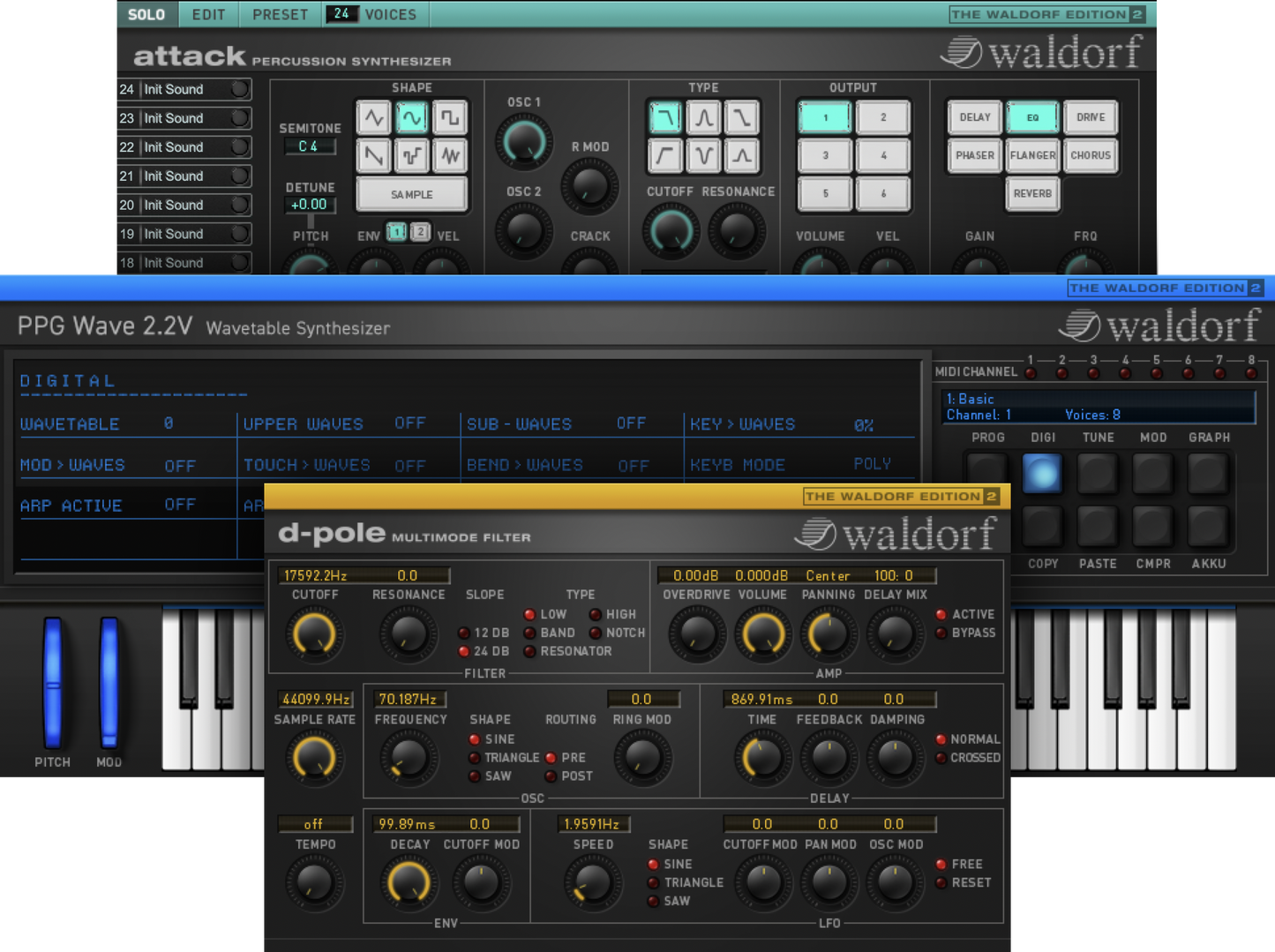The width and height of the screenshot is (1275, 952).
Task: Open the PRESET tab on Attack
Action: click(280, 14)
